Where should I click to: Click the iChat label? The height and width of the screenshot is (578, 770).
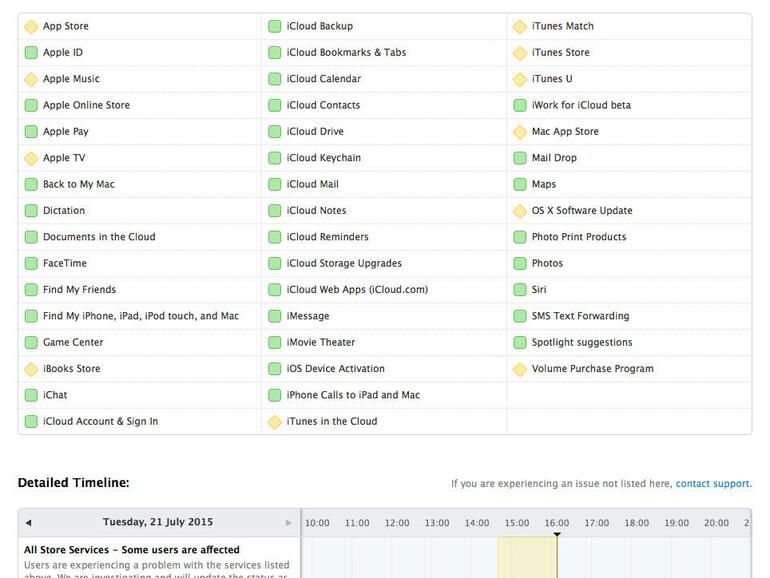(55, 395)
